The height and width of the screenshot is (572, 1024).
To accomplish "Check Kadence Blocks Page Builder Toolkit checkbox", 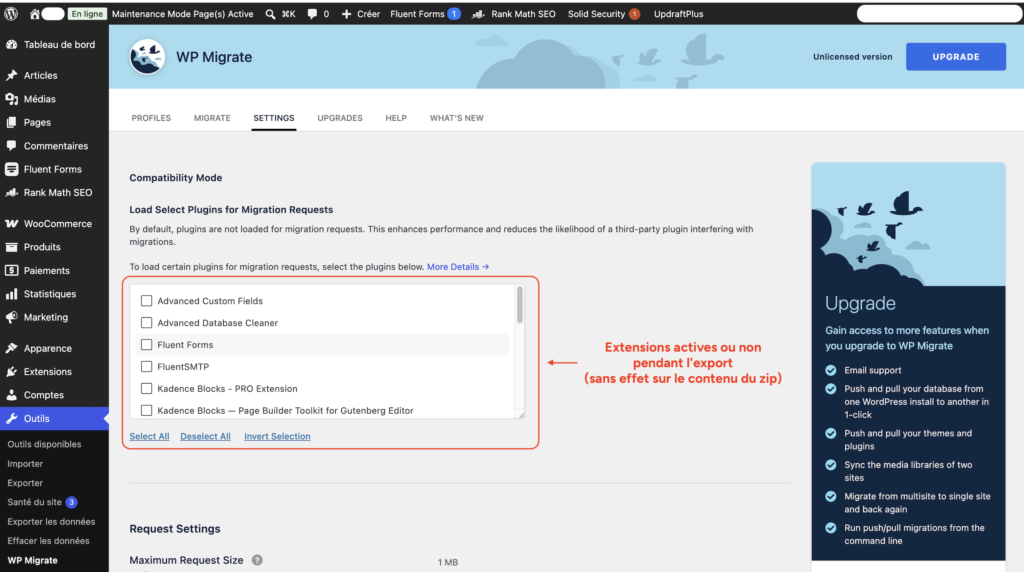I will tap(146, 410).
